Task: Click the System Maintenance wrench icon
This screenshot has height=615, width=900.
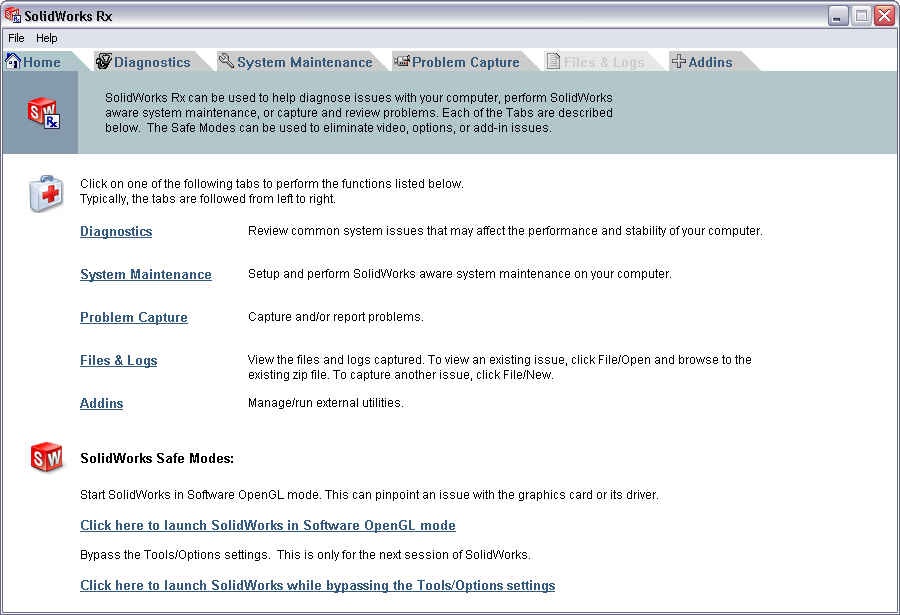Action: [227, 61]
